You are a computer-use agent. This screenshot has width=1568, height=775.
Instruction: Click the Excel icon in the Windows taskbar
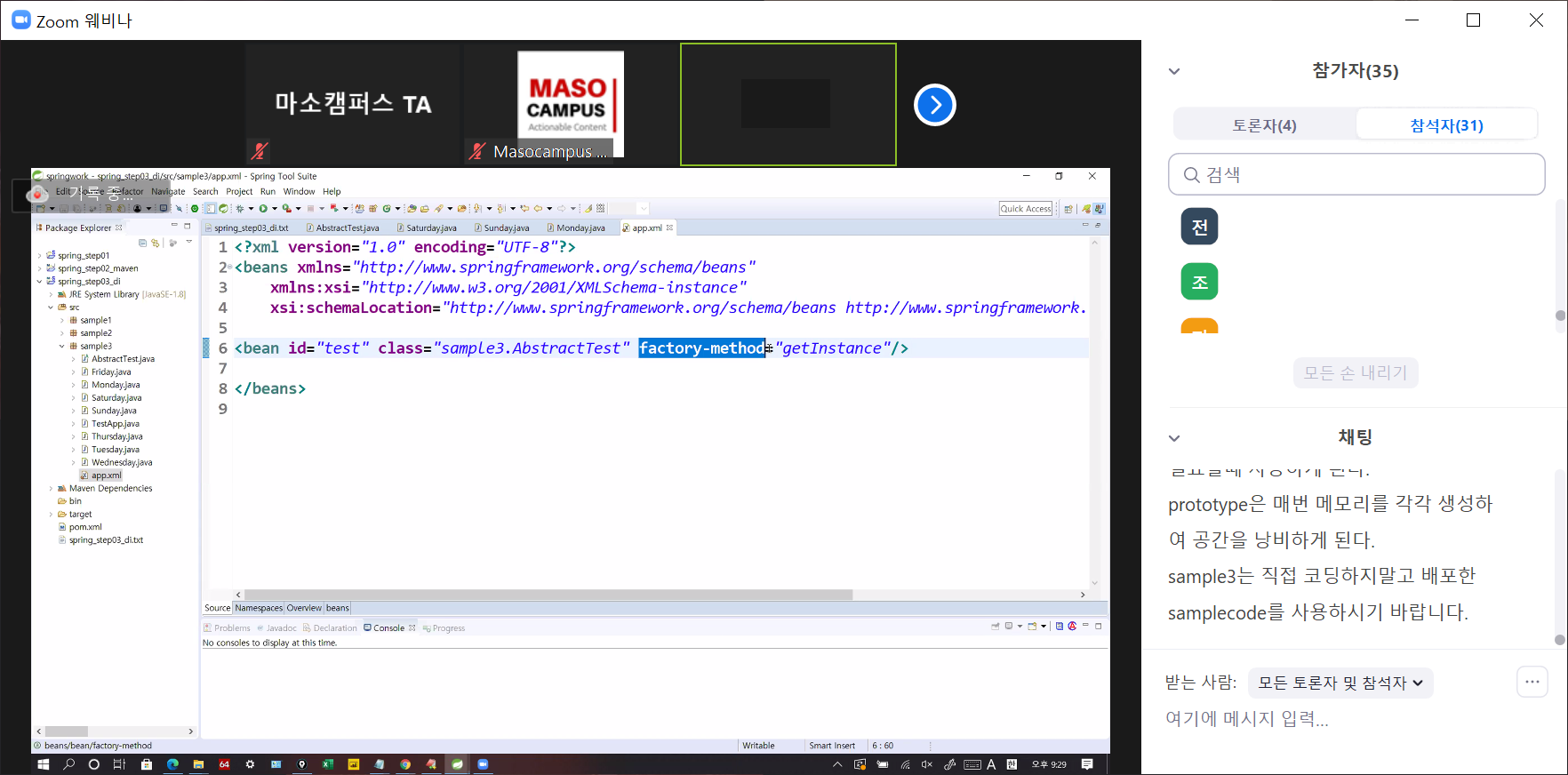click(x=327, y=764)
